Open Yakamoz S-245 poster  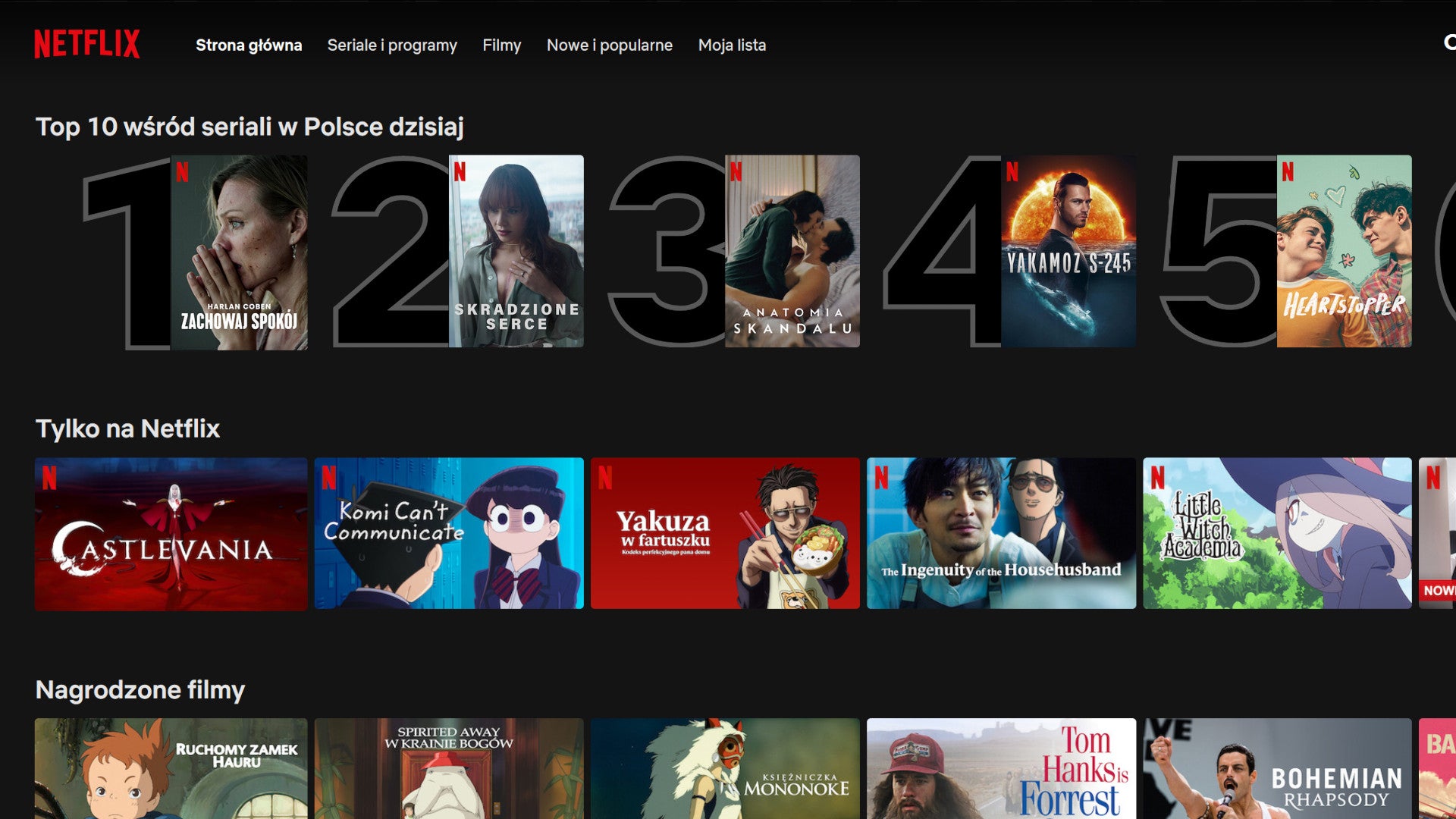[1068, 252]
